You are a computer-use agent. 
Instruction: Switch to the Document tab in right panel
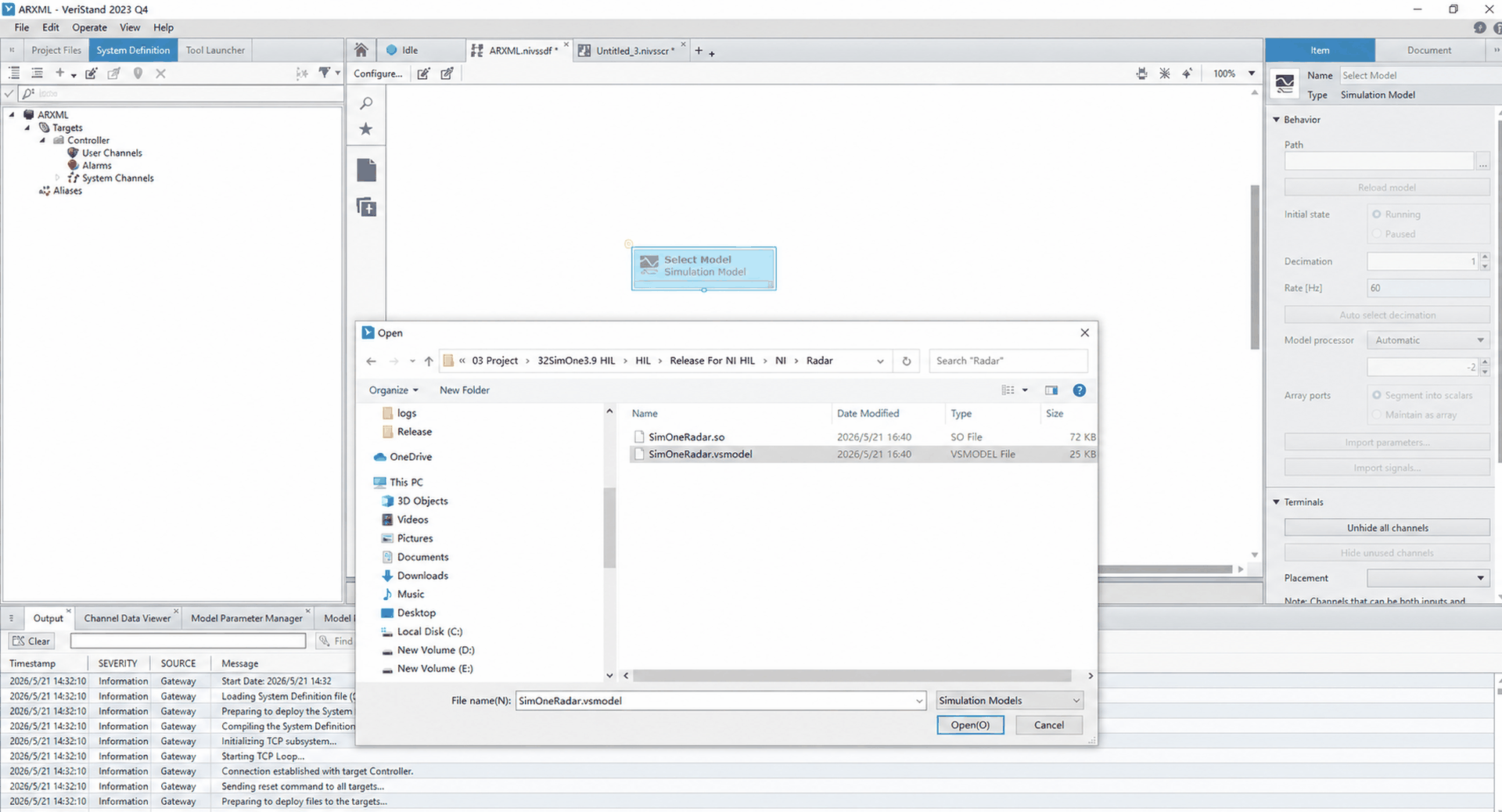point(1429,50)
